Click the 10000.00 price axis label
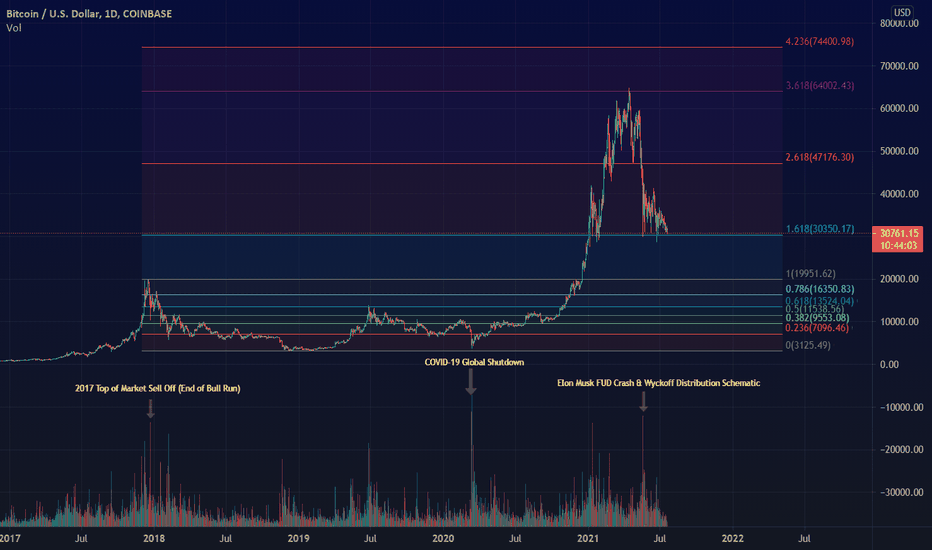932x550 pixels. (x=899, y=322)
